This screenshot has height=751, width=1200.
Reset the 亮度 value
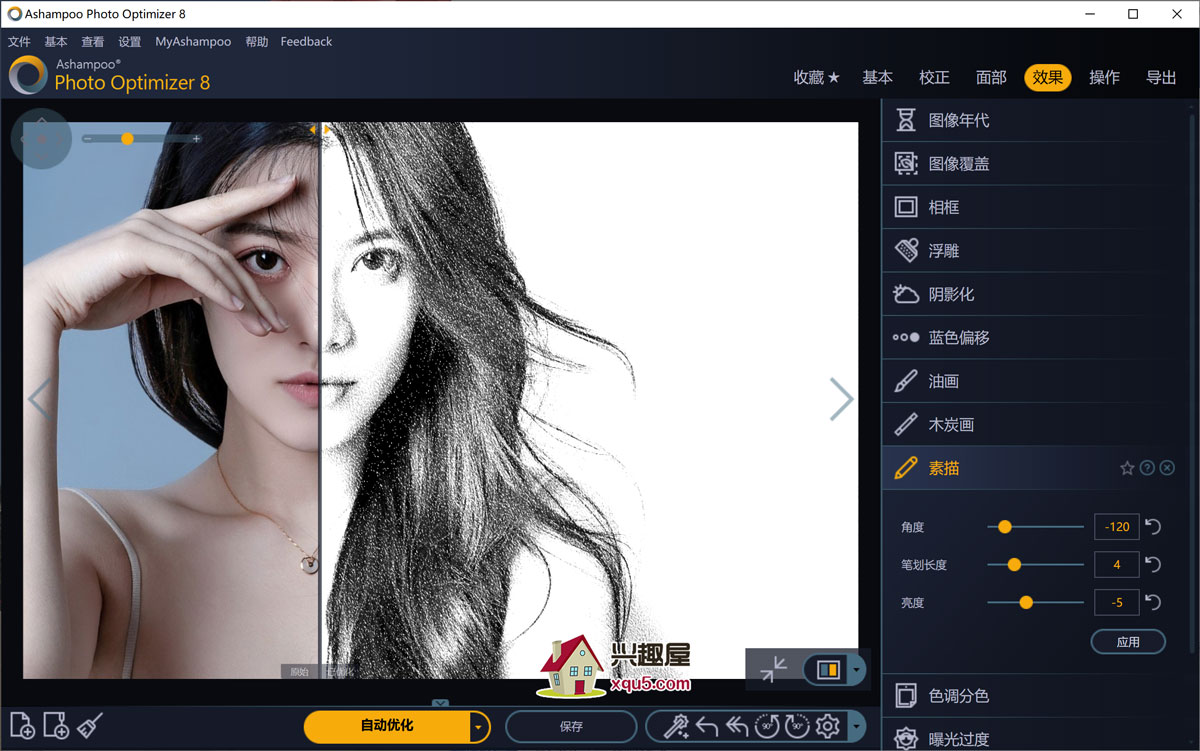pyautogui.click(x=1153, y=602)
